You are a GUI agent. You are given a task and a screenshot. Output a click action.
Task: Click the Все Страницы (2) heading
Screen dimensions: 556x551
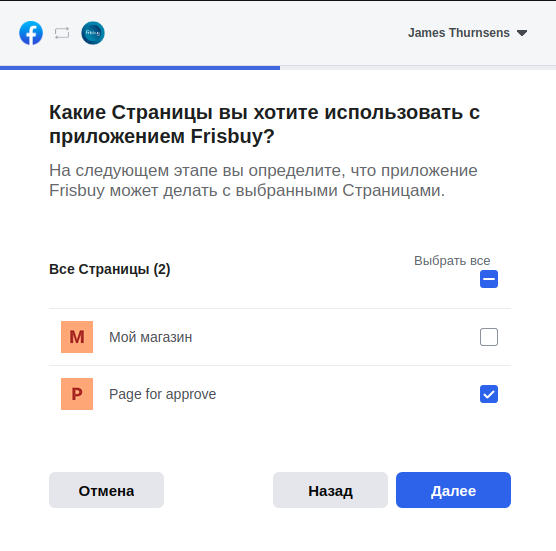point(110,269)
